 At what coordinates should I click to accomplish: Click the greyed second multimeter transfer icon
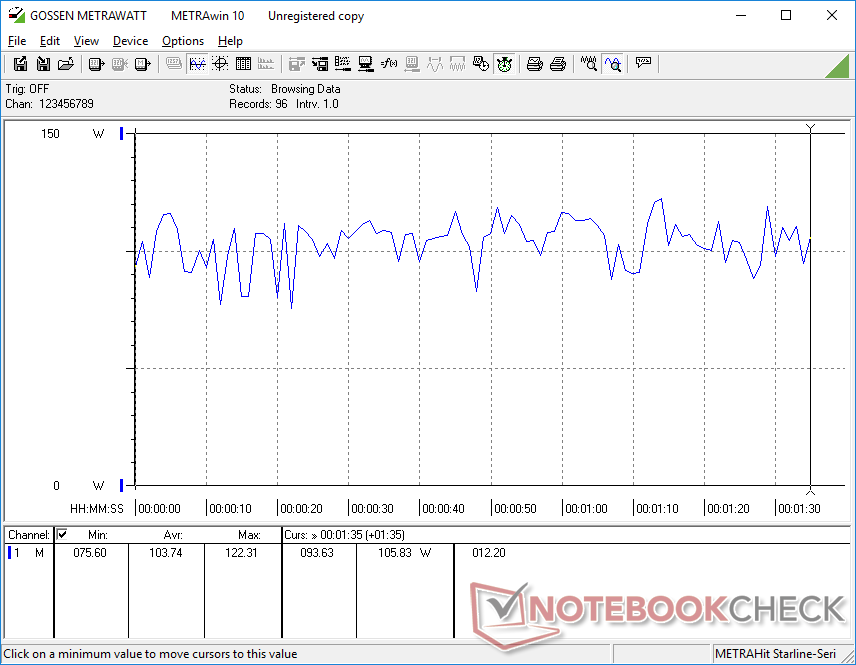tap(120, 64)
